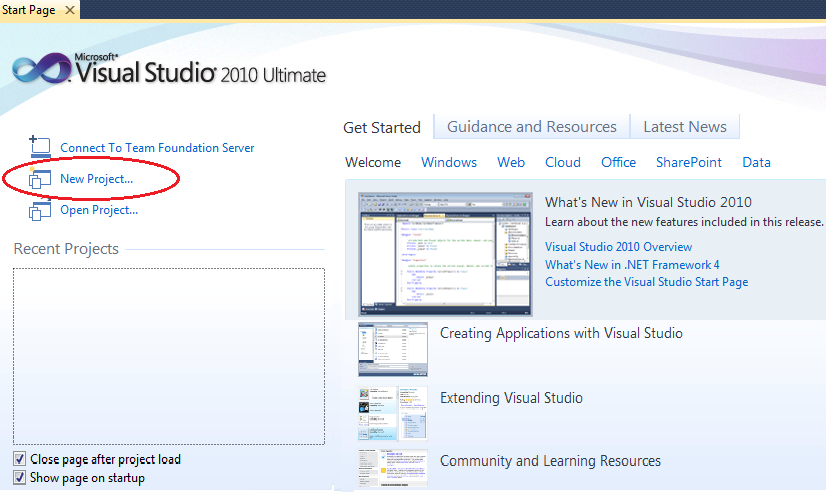The image size is (826, 492).
Task: Close the Start Page tab
Action: (x=70, y=9)
